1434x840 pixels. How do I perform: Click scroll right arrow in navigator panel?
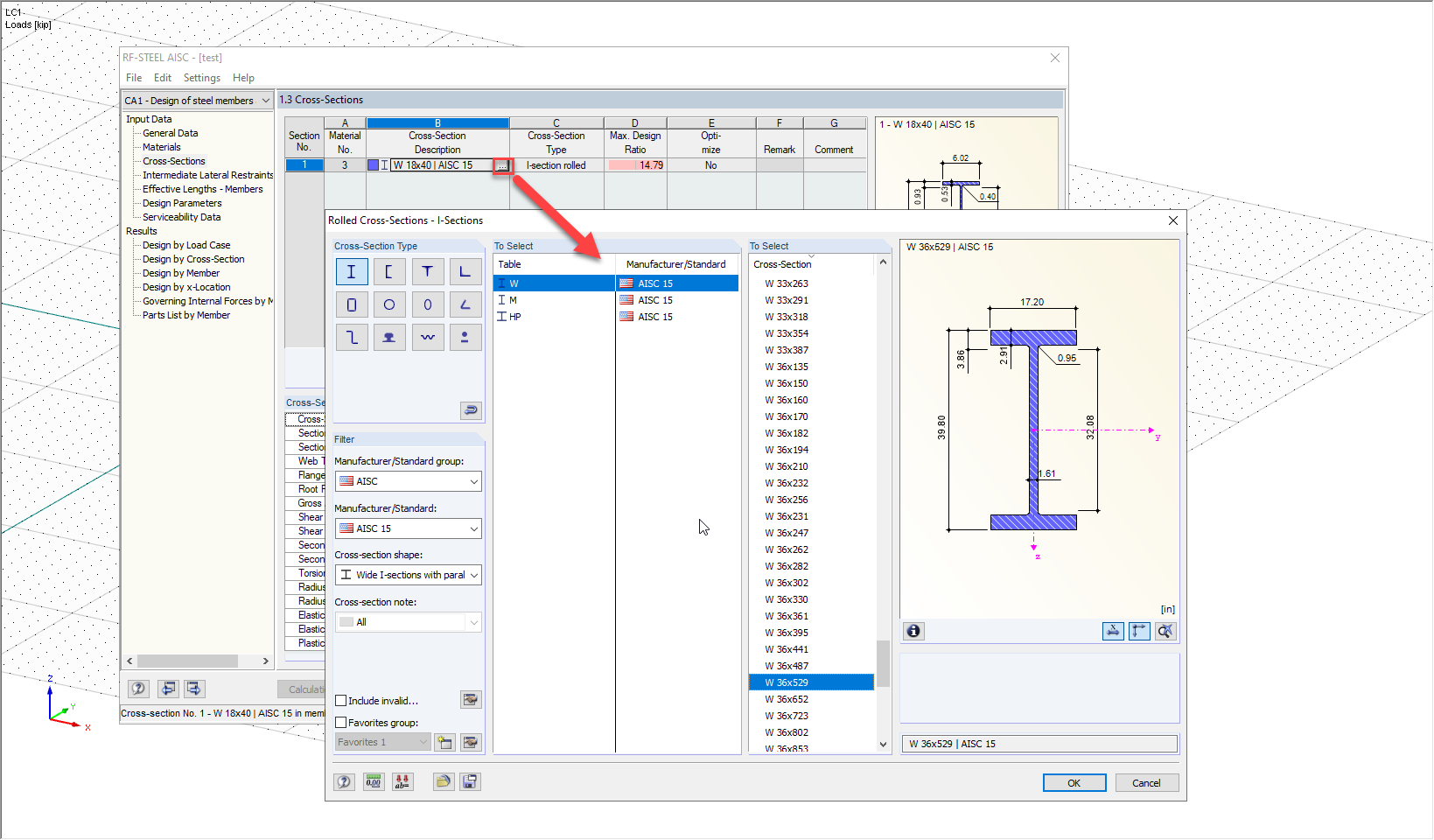tap(266, 661)
